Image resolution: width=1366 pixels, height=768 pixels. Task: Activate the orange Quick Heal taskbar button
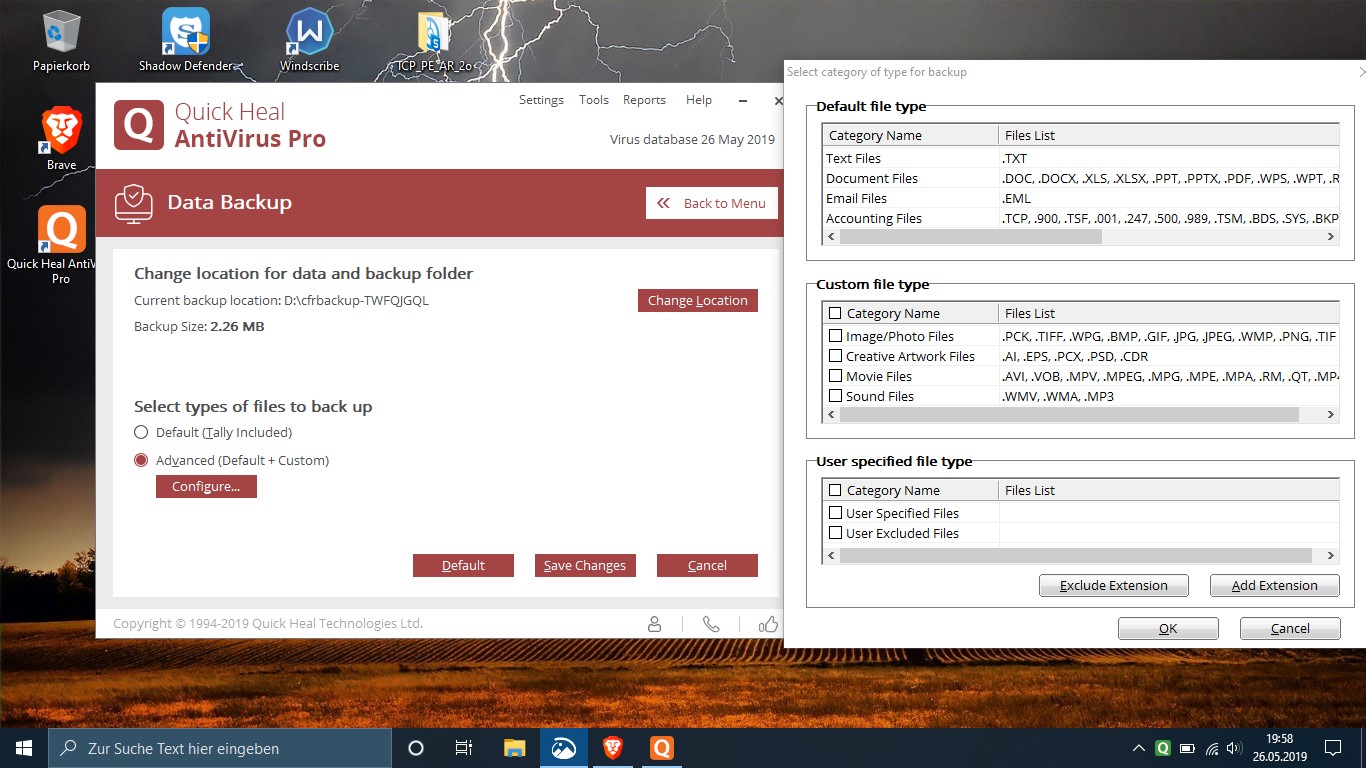[x=661, y=748]
